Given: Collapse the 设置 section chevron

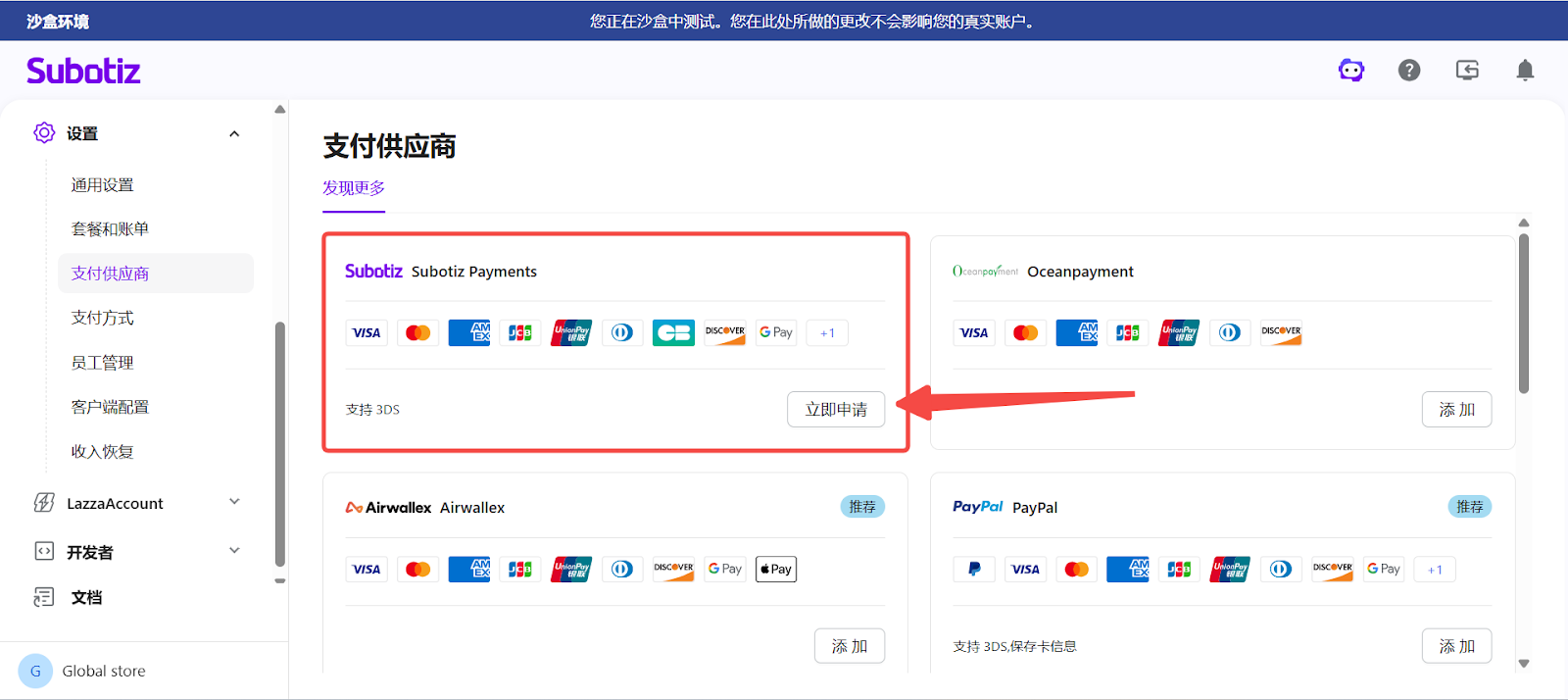Looking at the screenshot, I should 234,133.
